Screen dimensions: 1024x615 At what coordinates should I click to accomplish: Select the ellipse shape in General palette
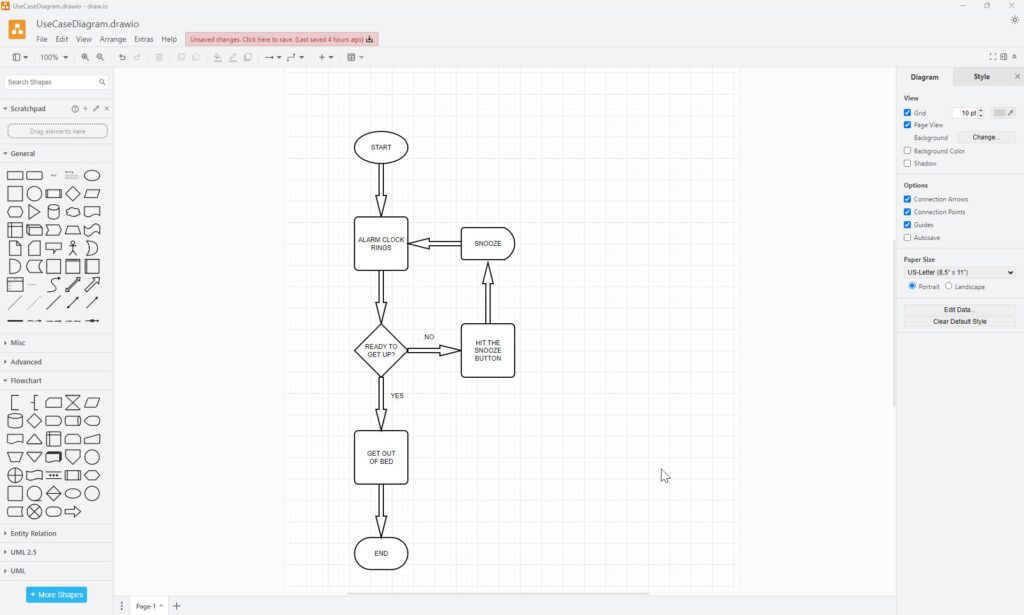tap(92, 176)
